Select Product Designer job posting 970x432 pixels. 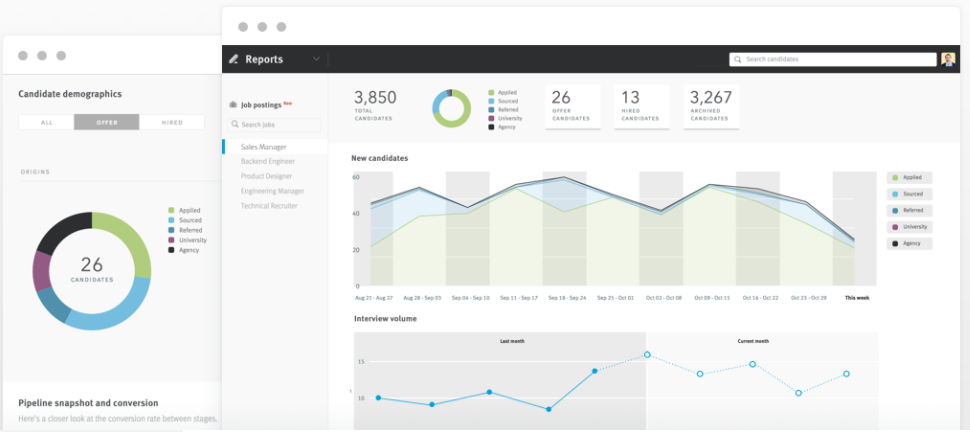[x=266, y=176]
